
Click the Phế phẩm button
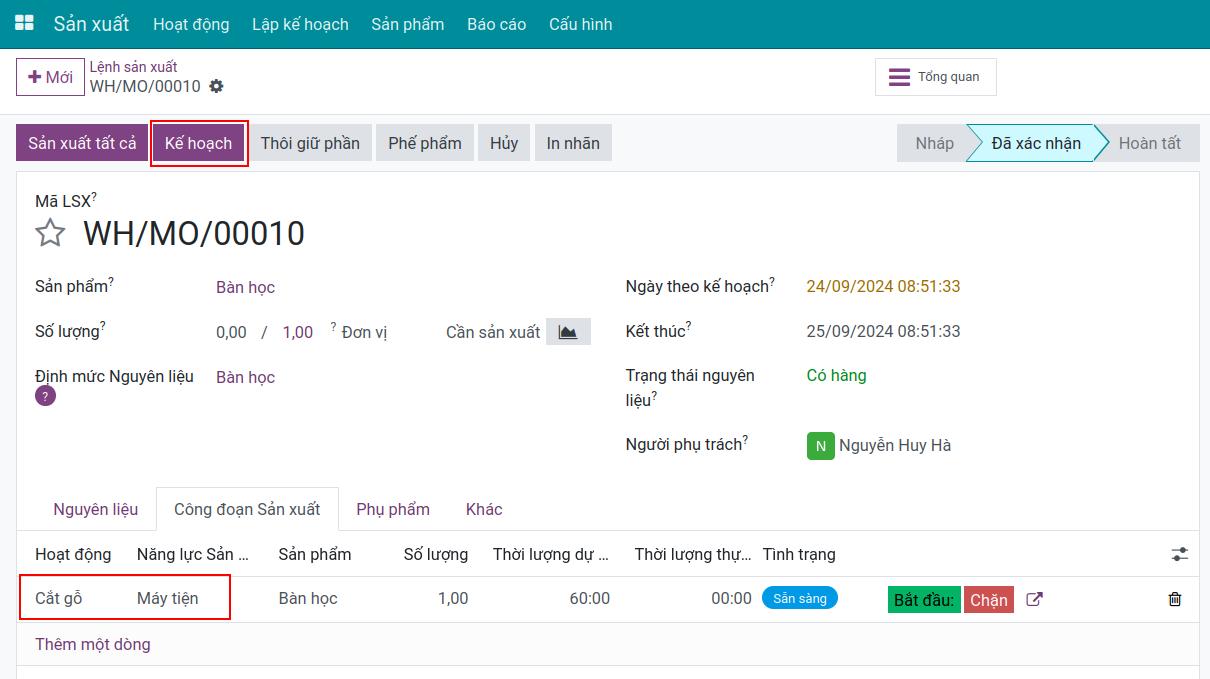[x=425, y=143]
